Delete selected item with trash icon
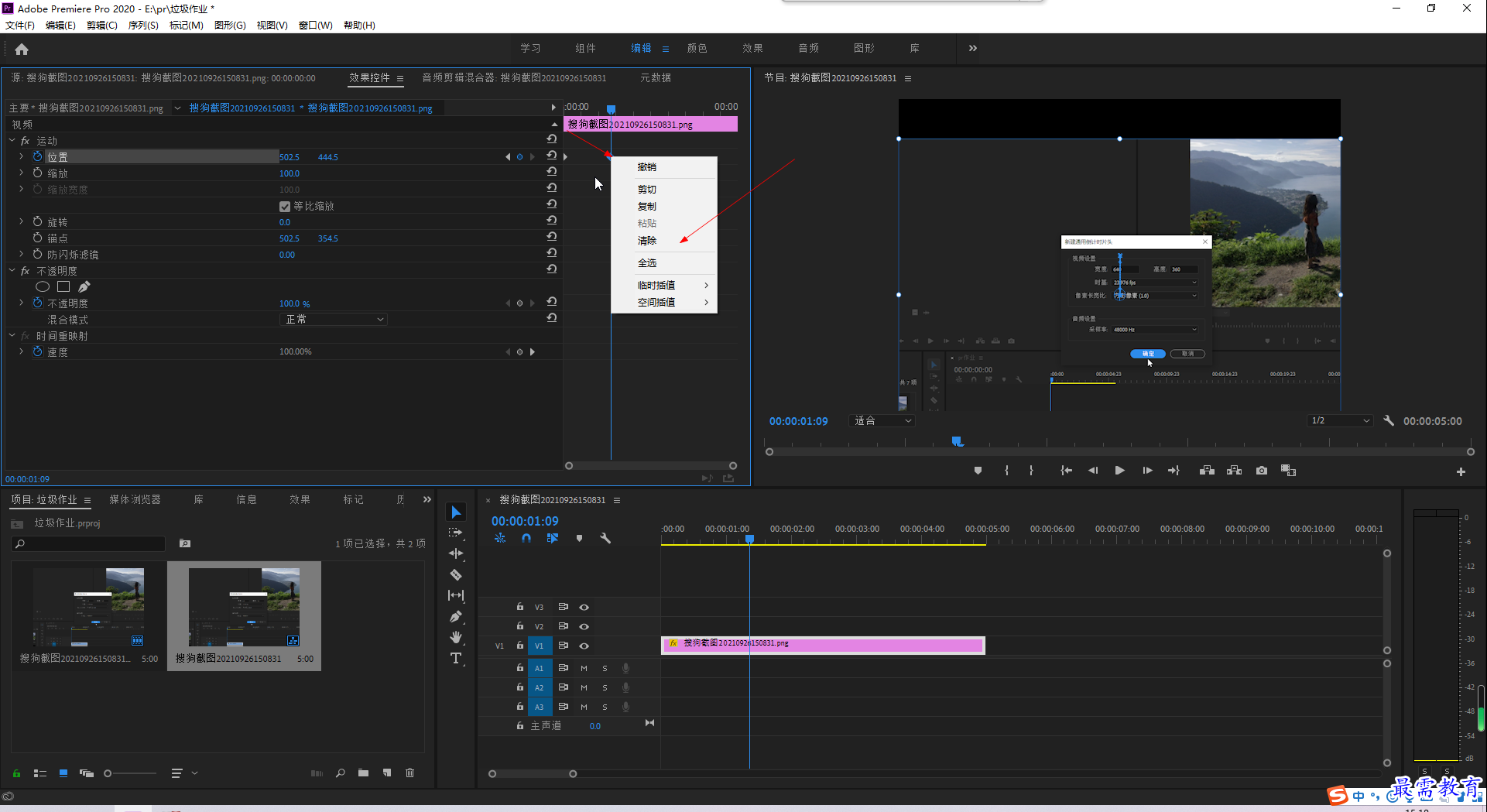This screenshot has width=1487, height=812. 410,773
